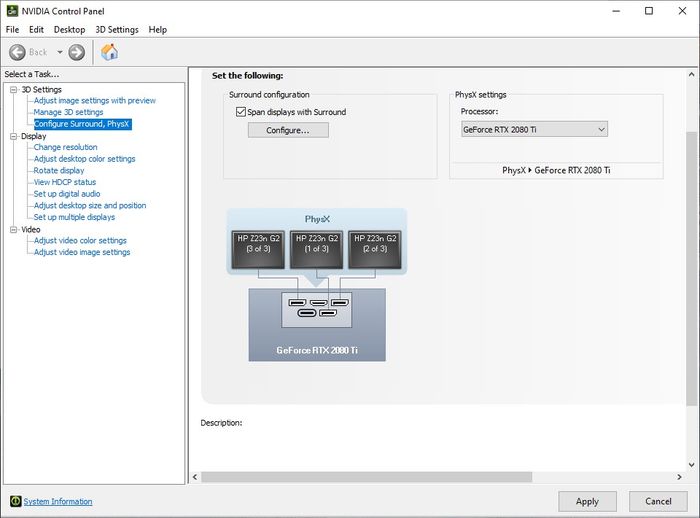Select HP Z23n G2 (2 of 3) display
Image resolution: width=700 pixels, height=518 pixels.
pyautogui.click(x=375, y=249)
